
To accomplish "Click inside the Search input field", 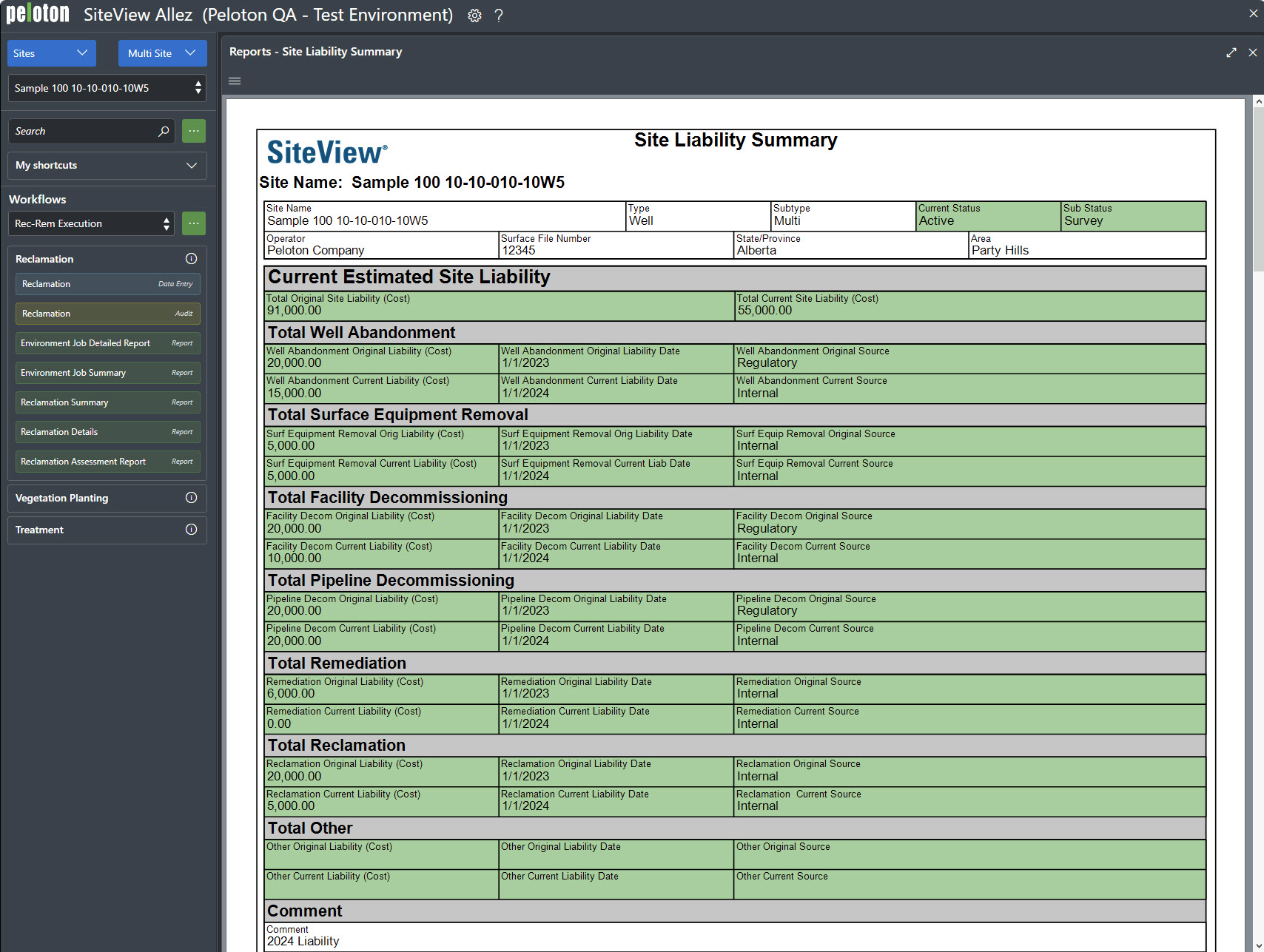I will [x=81, y=131].
